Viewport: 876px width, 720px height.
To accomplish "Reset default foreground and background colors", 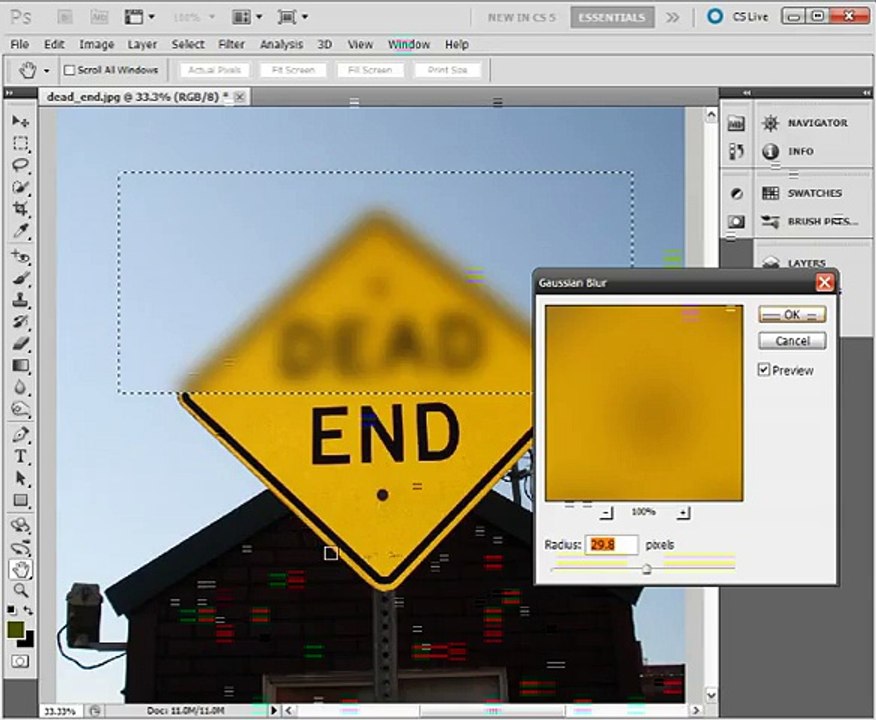I will tap(12, 611).
